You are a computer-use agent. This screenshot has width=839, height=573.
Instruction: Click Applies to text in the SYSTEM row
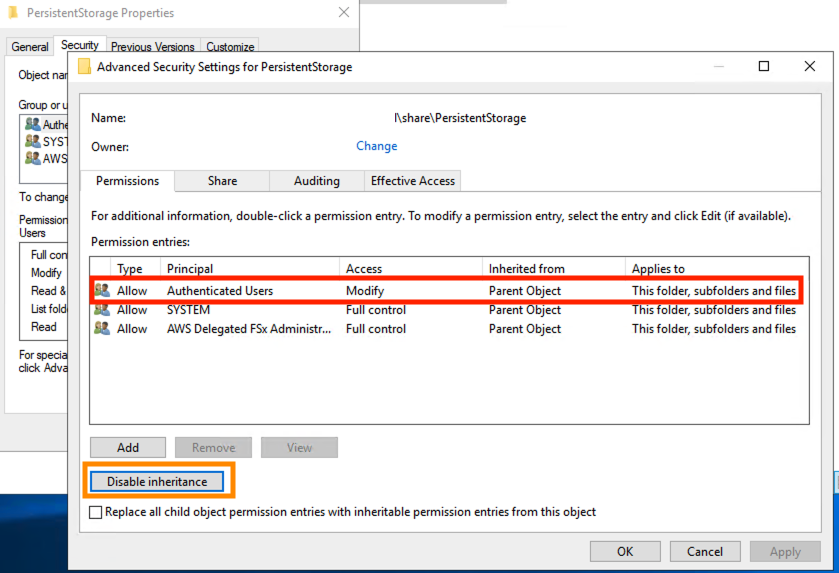(x=713, y=310)
